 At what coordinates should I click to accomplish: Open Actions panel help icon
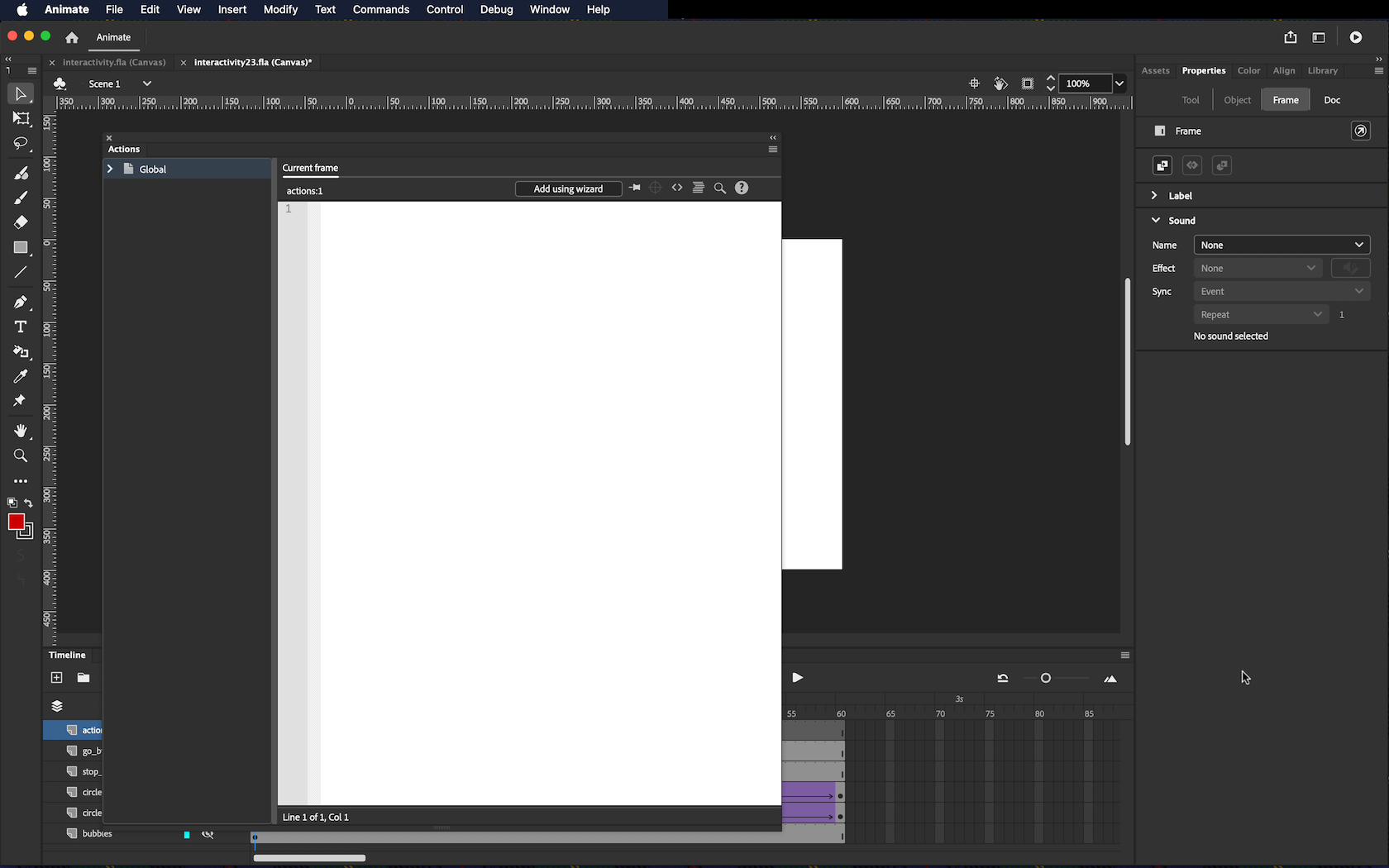[742, 188]
